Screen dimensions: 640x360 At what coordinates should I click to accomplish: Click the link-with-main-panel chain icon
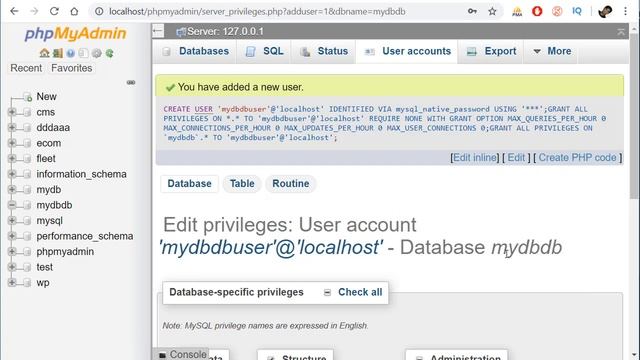click(131, 82)
